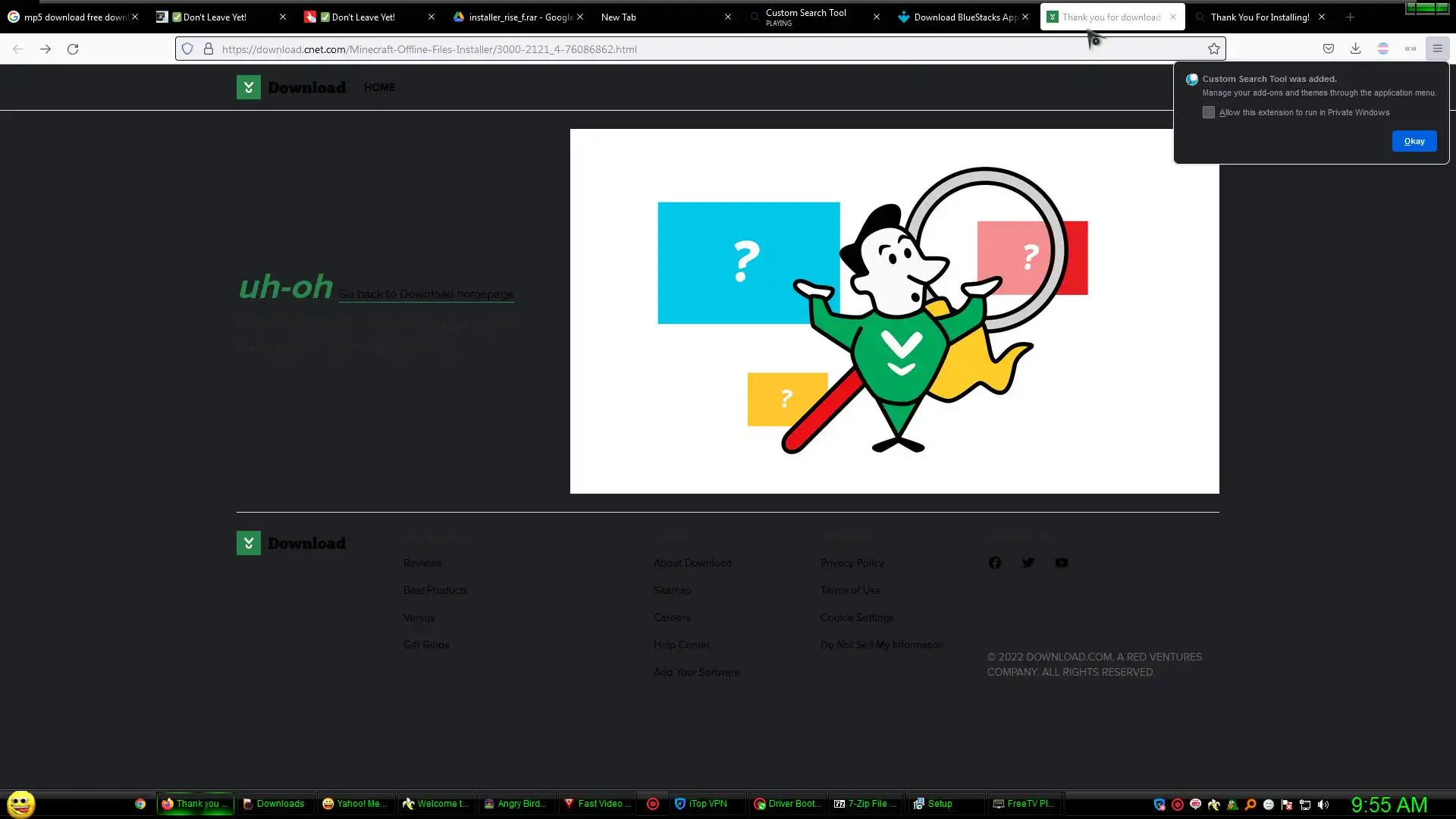This screenshot has height=819, width=1456.
Task: Open iTop VPN from the taskbar
Action: (x=707, y=804)
